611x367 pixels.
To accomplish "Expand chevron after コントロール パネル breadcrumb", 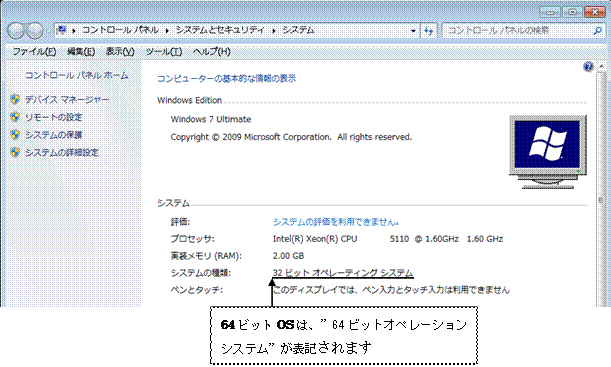I will click(167, 30).
